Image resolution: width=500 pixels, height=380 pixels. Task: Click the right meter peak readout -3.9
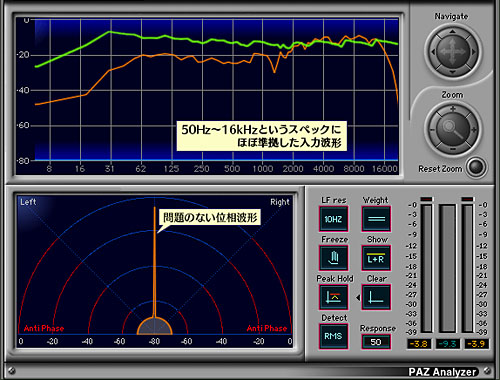click(477, 344)
